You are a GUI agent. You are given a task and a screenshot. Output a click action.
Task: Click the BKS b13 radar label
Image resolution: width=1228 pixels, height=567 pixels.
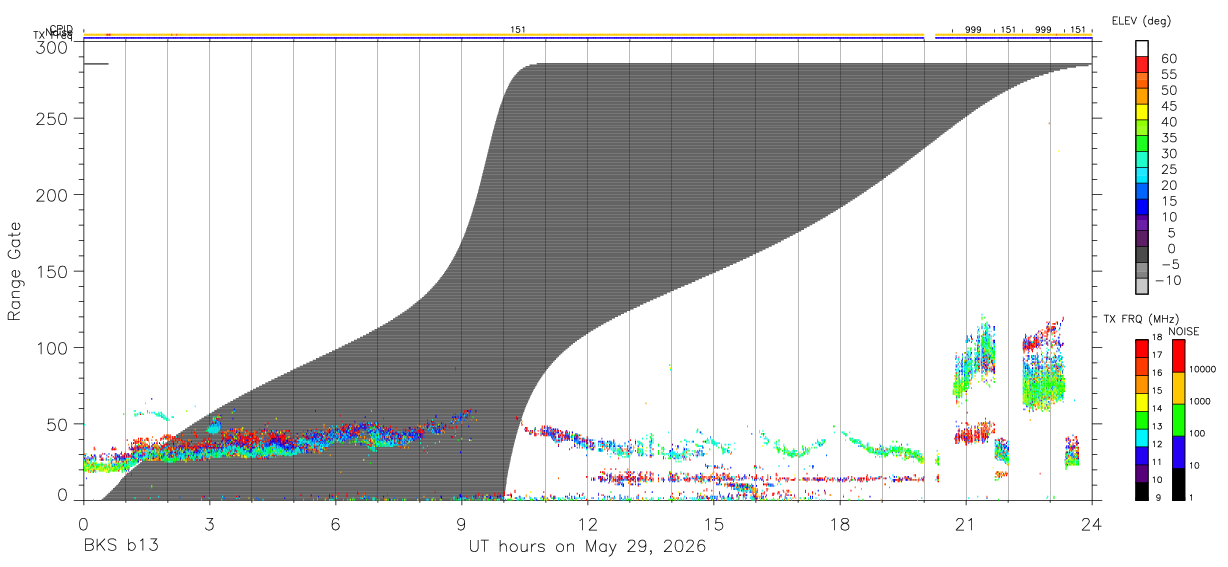(121, 546)
